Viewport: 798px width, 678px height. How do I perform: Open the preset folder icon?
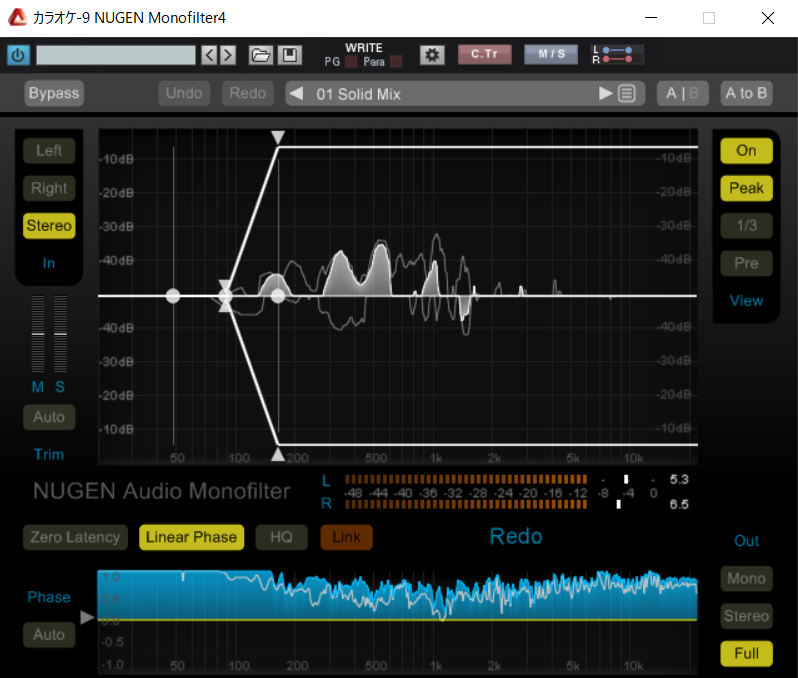[260, 55]
